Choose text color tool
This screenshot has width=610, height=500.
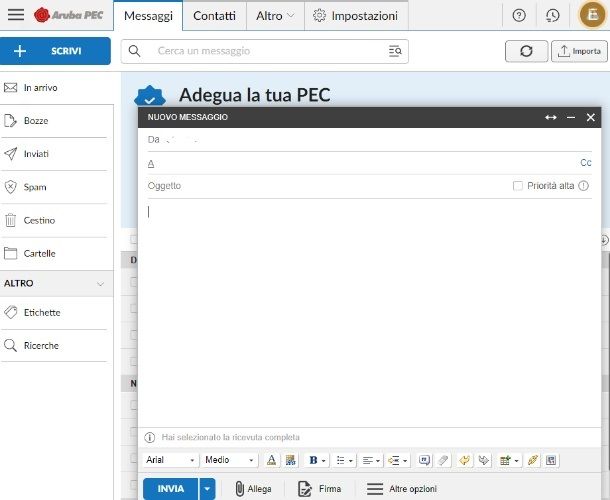point(272,460)
